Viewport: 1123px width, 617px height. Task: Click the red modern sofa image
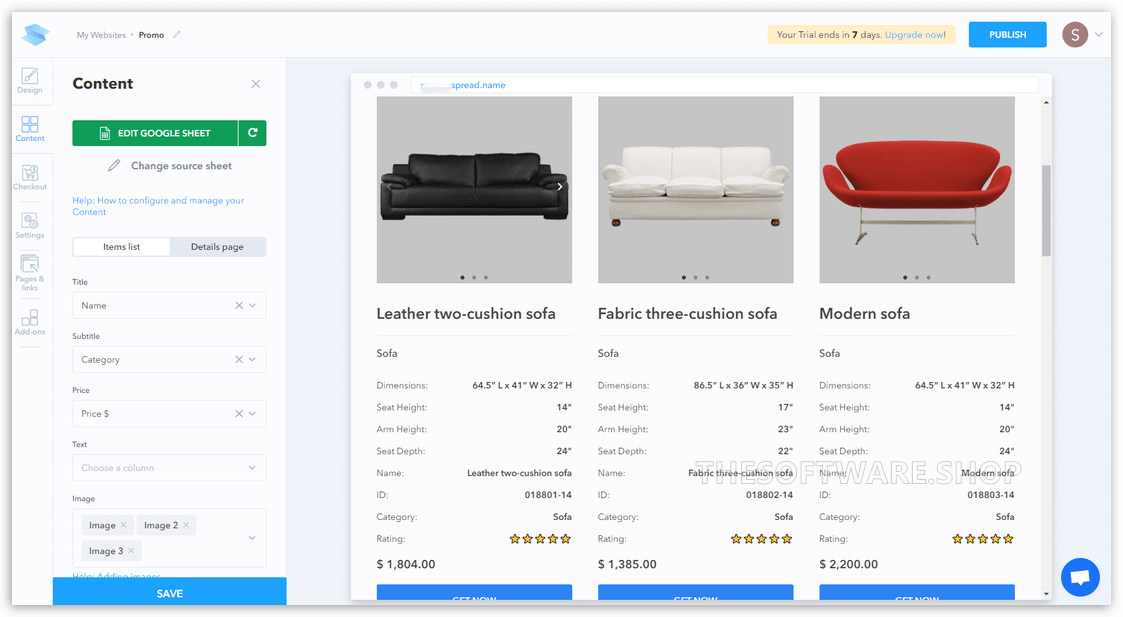tap(917, 190)
